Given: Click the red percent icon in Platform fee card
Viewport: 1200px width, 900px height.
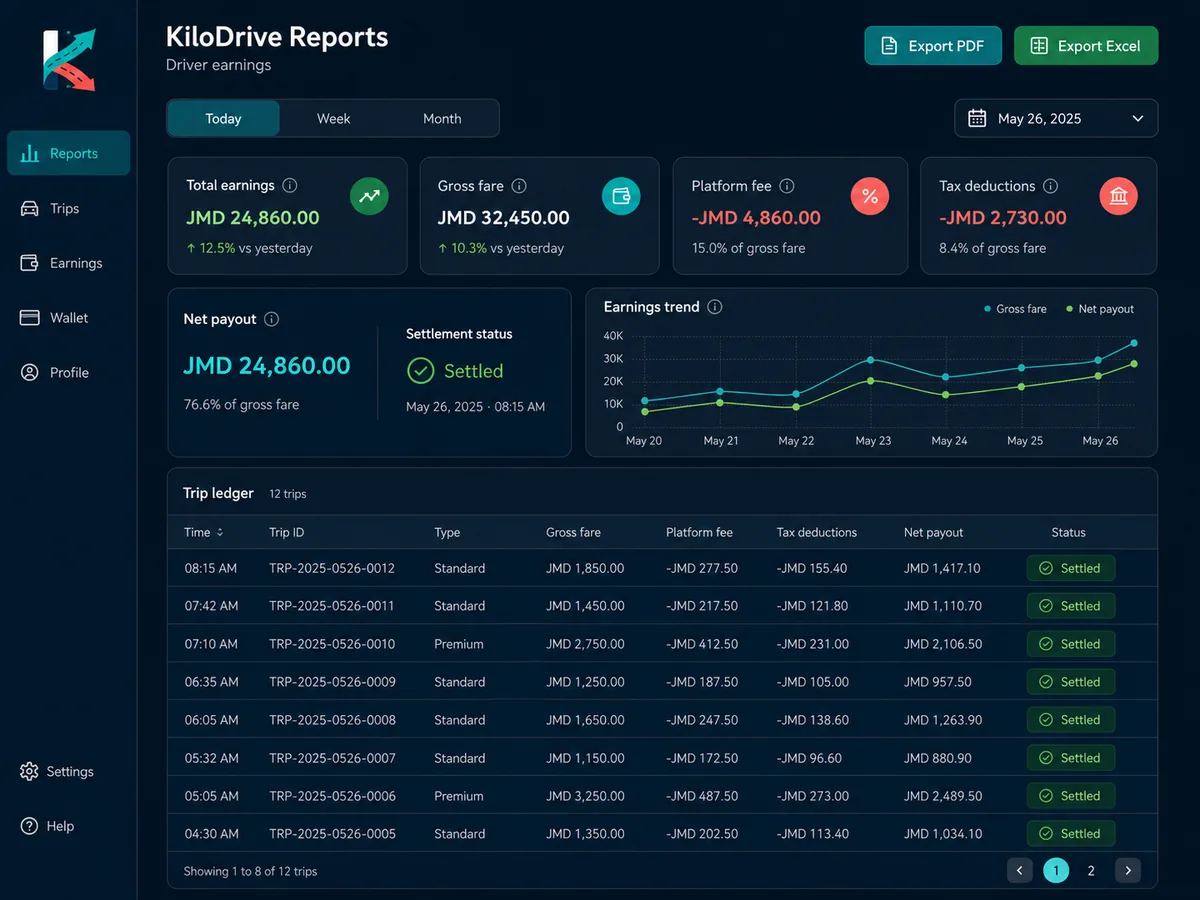Looking at the screenshot, I should click(870, 196).
